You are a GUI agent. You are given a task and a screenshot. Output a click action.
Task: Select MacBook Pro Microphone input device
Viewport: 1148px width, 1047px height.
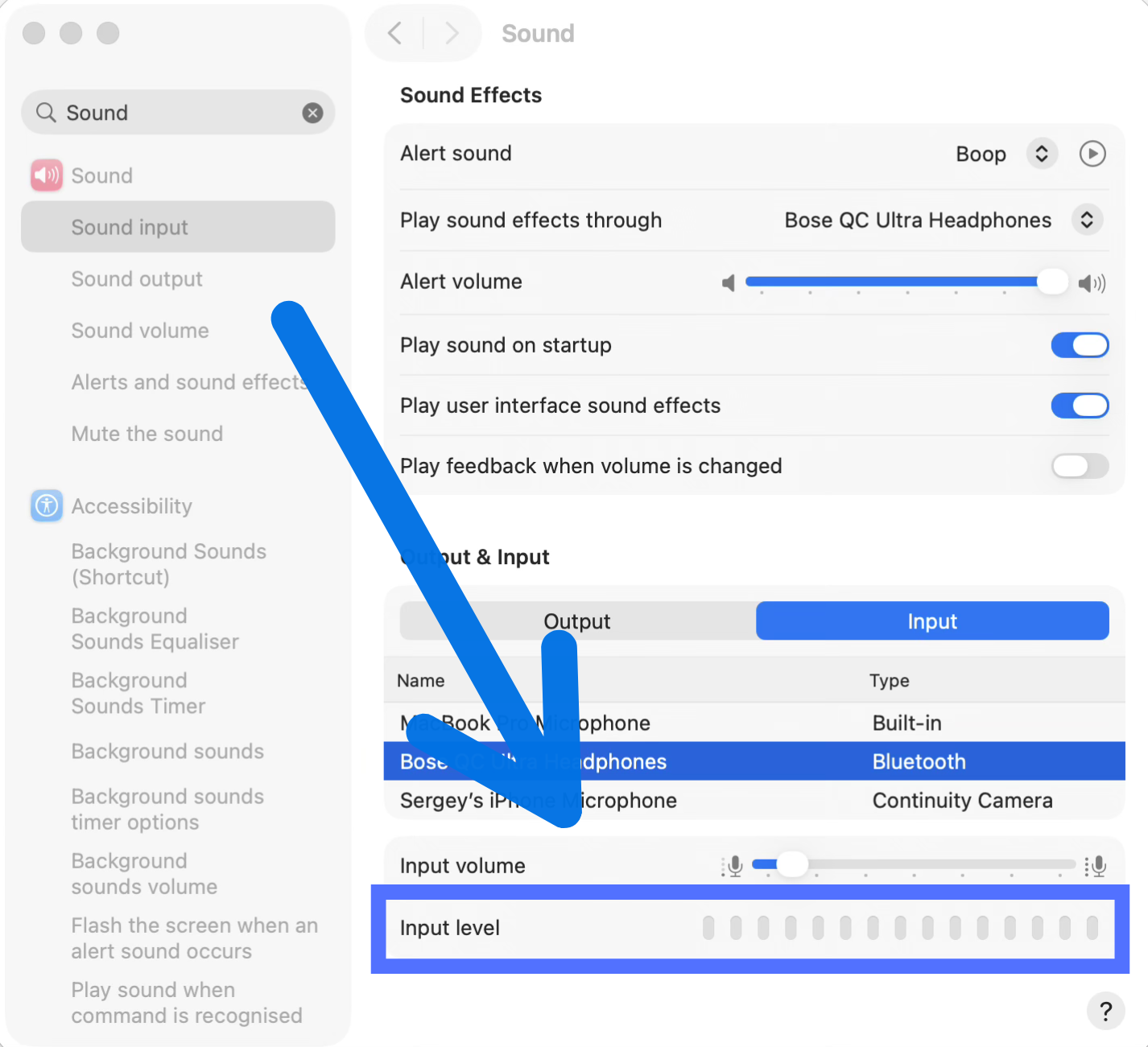[754, 723]
